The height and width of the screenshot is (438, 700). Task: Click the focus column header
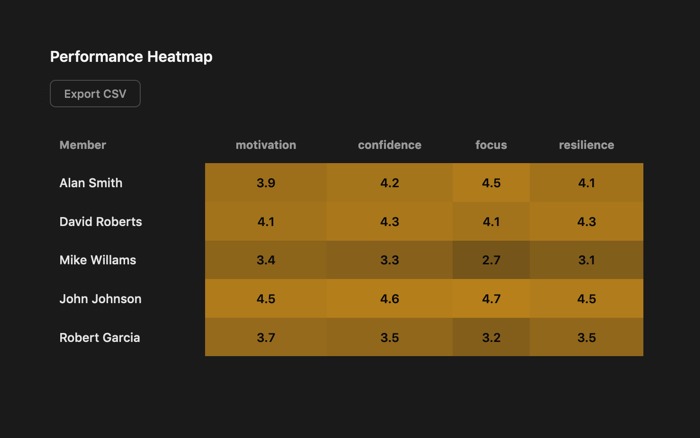click(x=491, y=145)
